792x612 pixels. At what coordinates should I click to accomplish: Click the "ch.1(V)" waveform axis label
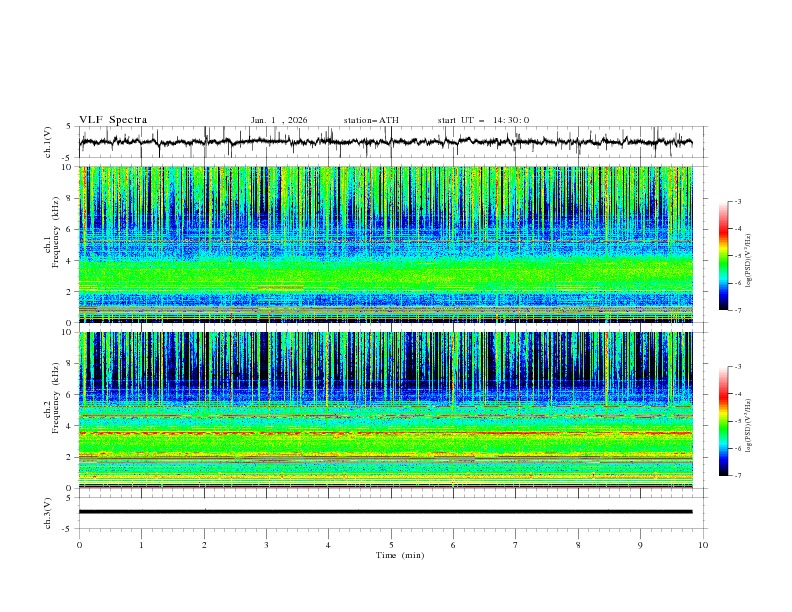(48, 142)
